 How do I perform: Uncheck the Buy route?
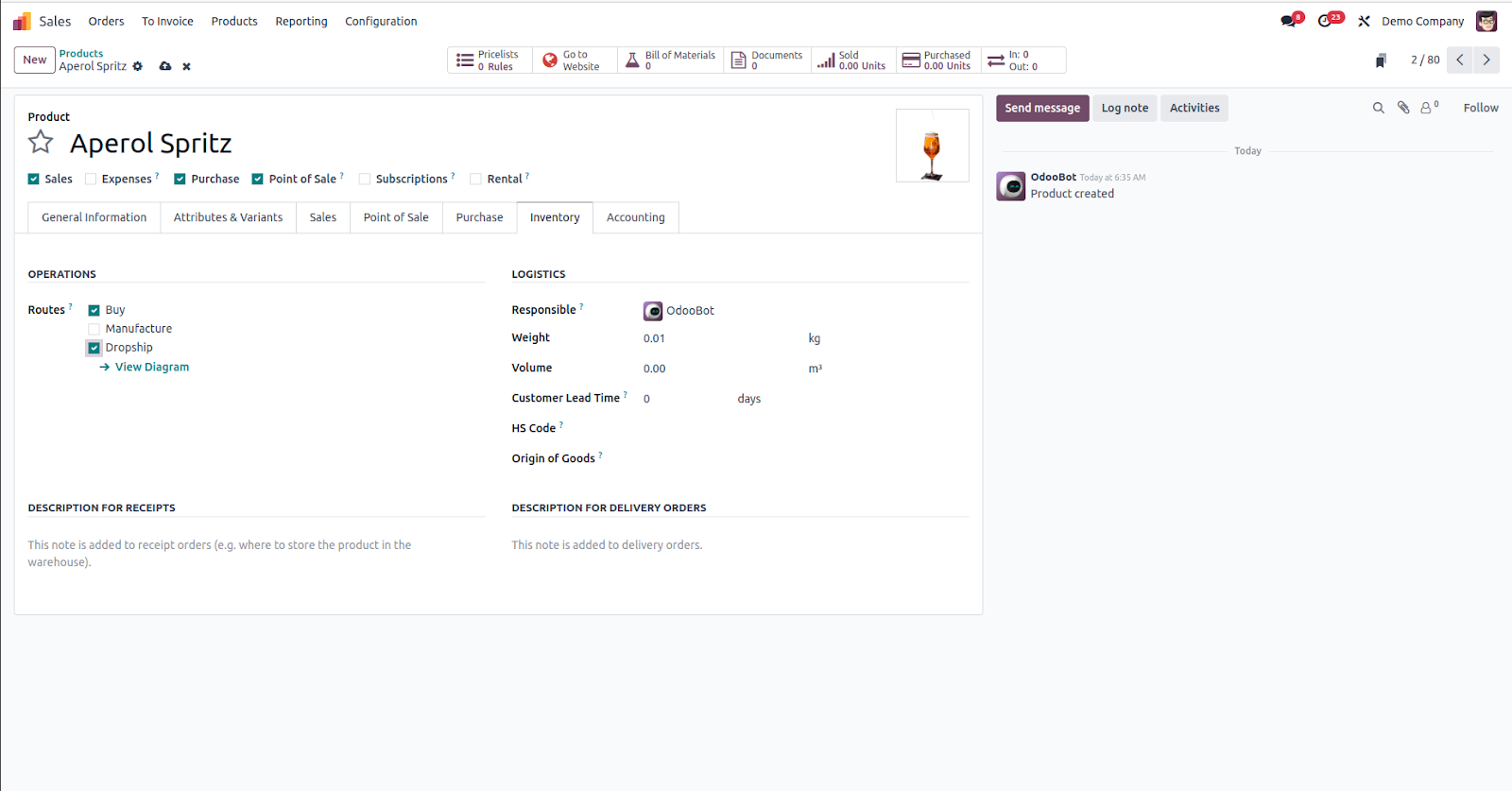click(94, 310)
